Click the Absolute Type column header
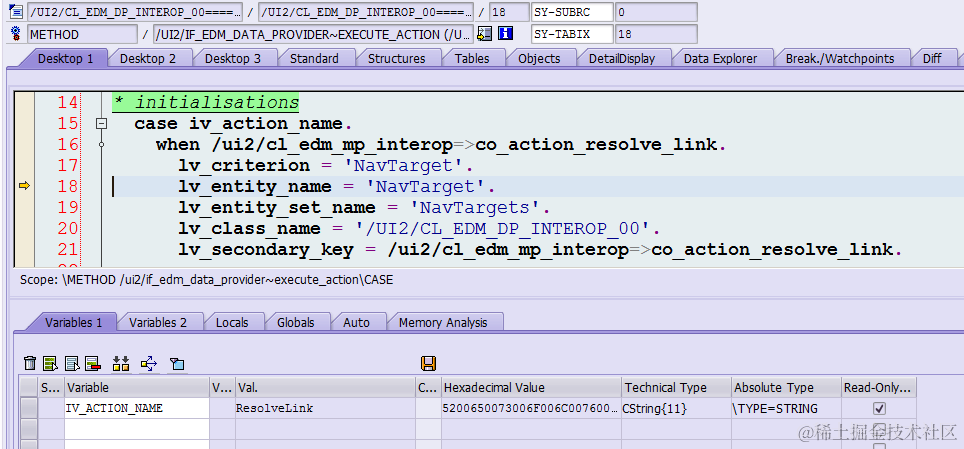 786,387
